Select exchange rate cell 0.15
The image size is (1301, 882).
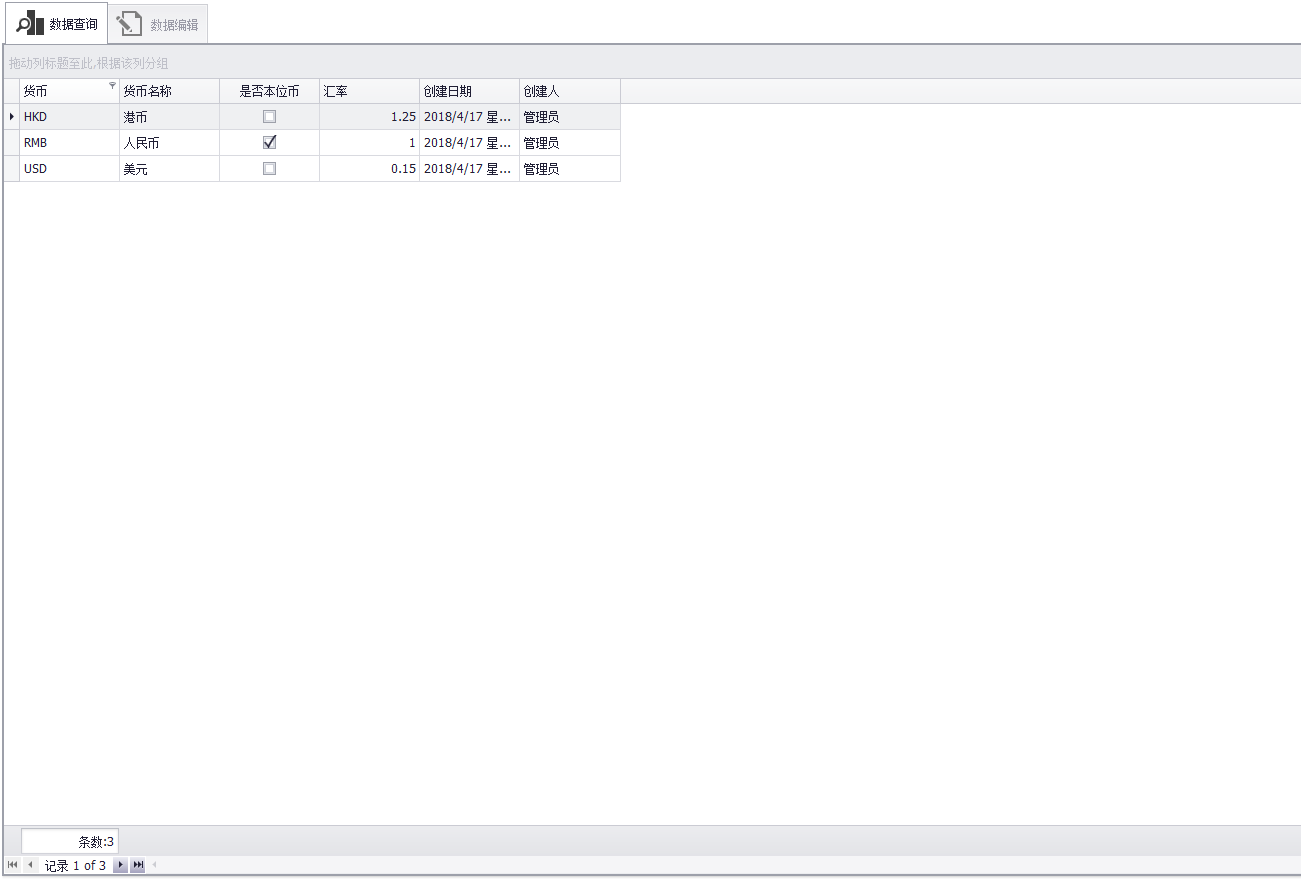(x=369, y=169)
